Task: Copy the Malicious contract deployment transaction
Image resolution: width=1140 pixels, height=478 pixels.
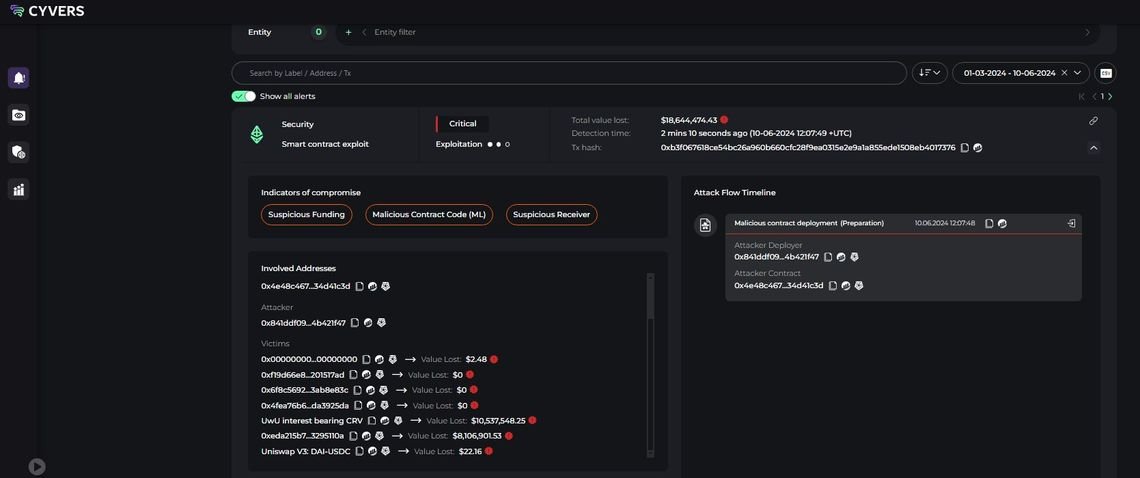Action: point(989,223)
